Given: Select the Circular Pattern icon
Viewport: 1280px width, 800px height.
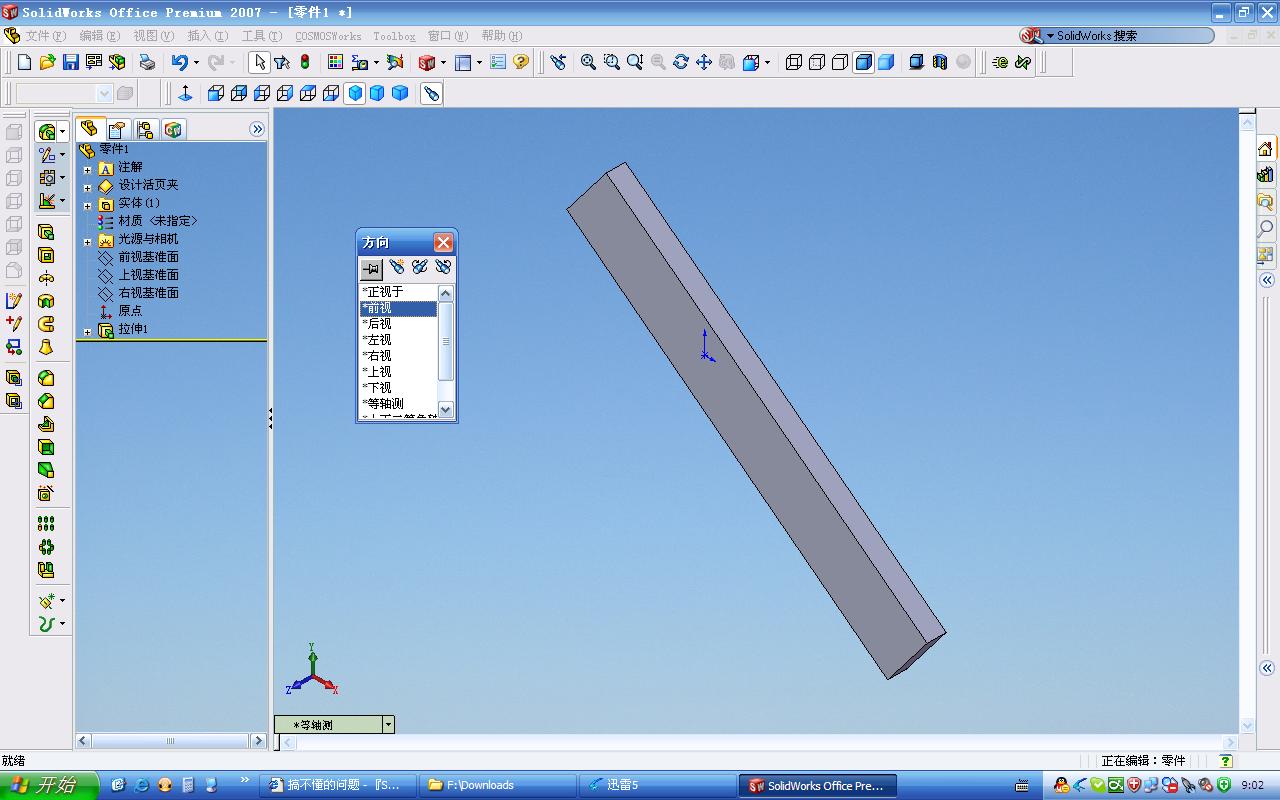Looking at the screenshot, I should coord(46,546).
